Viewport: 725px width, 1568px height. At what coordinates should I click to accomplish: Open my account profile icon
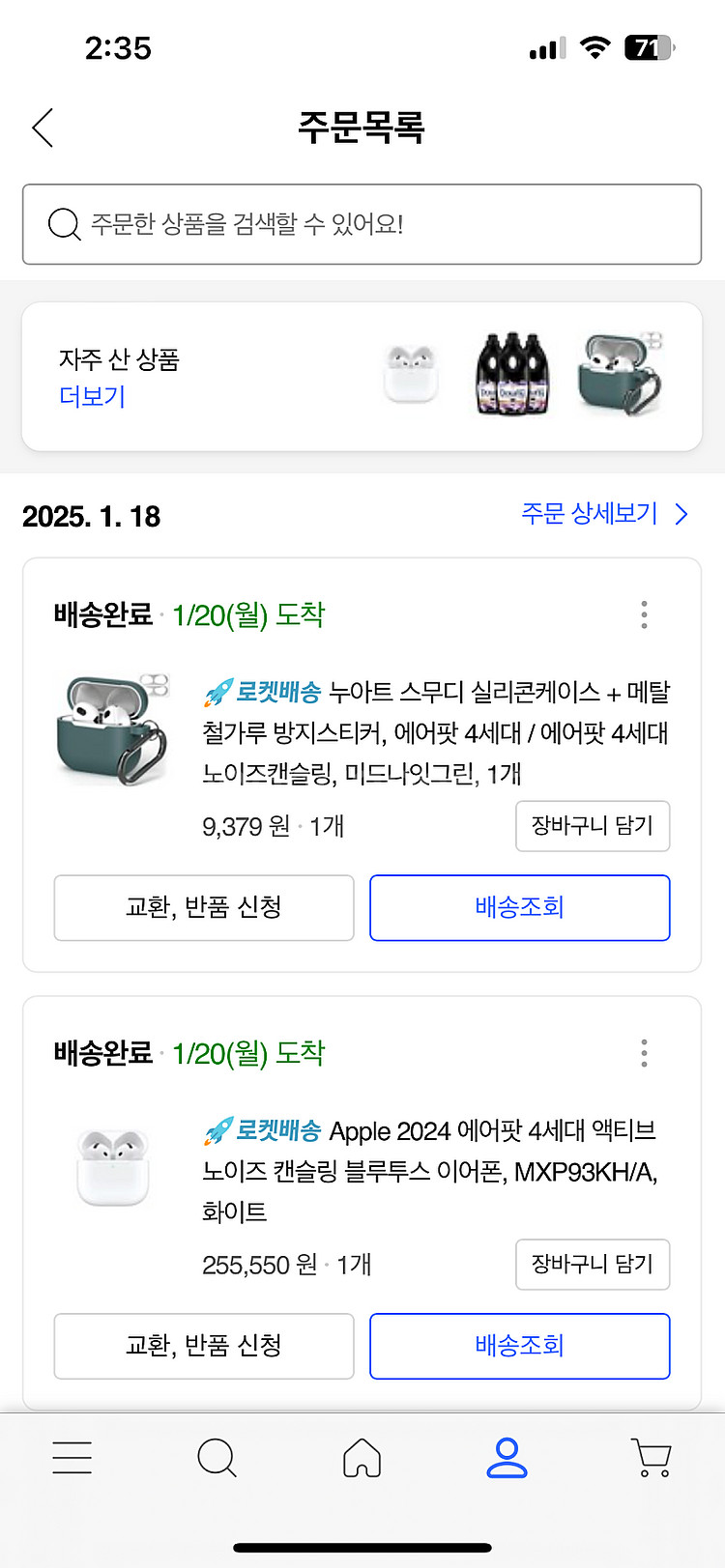pos(507,1457)
